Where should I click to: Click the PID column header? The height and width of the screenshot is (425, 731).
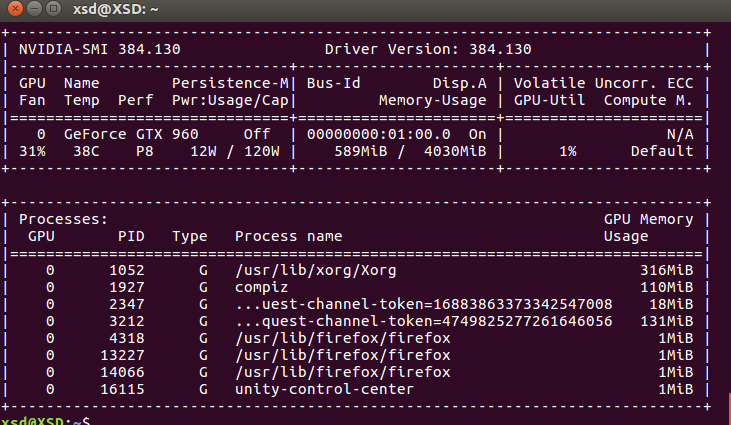[131, 236]
